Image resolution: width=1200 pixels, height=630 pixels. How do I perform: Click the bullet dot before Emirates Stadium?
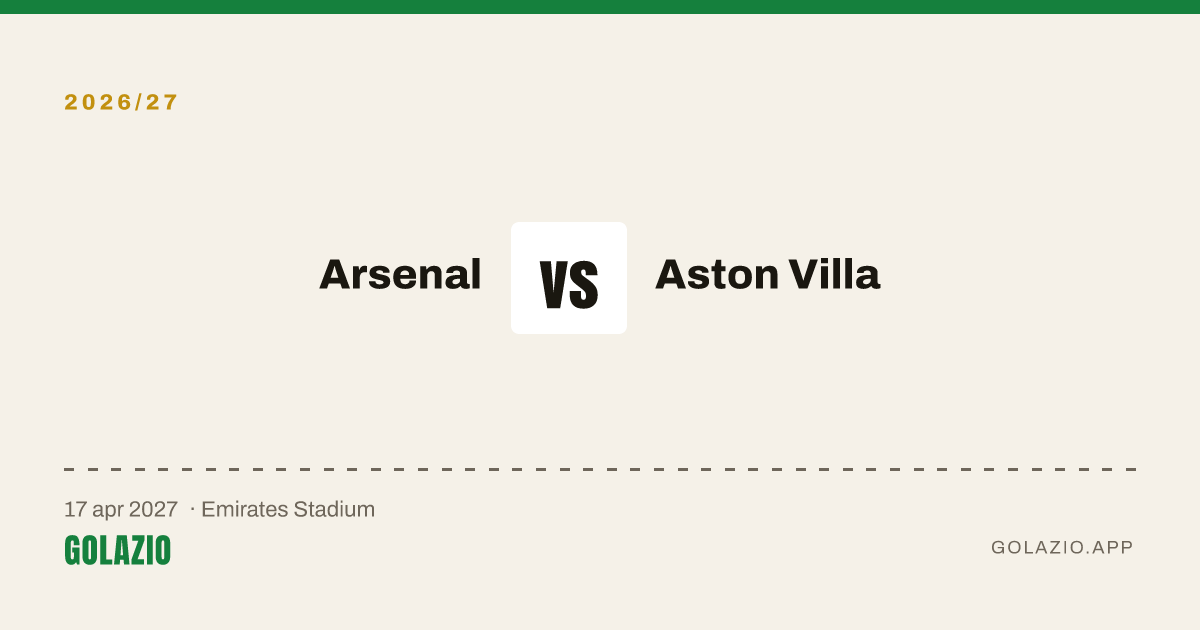(x=192, y=509)
